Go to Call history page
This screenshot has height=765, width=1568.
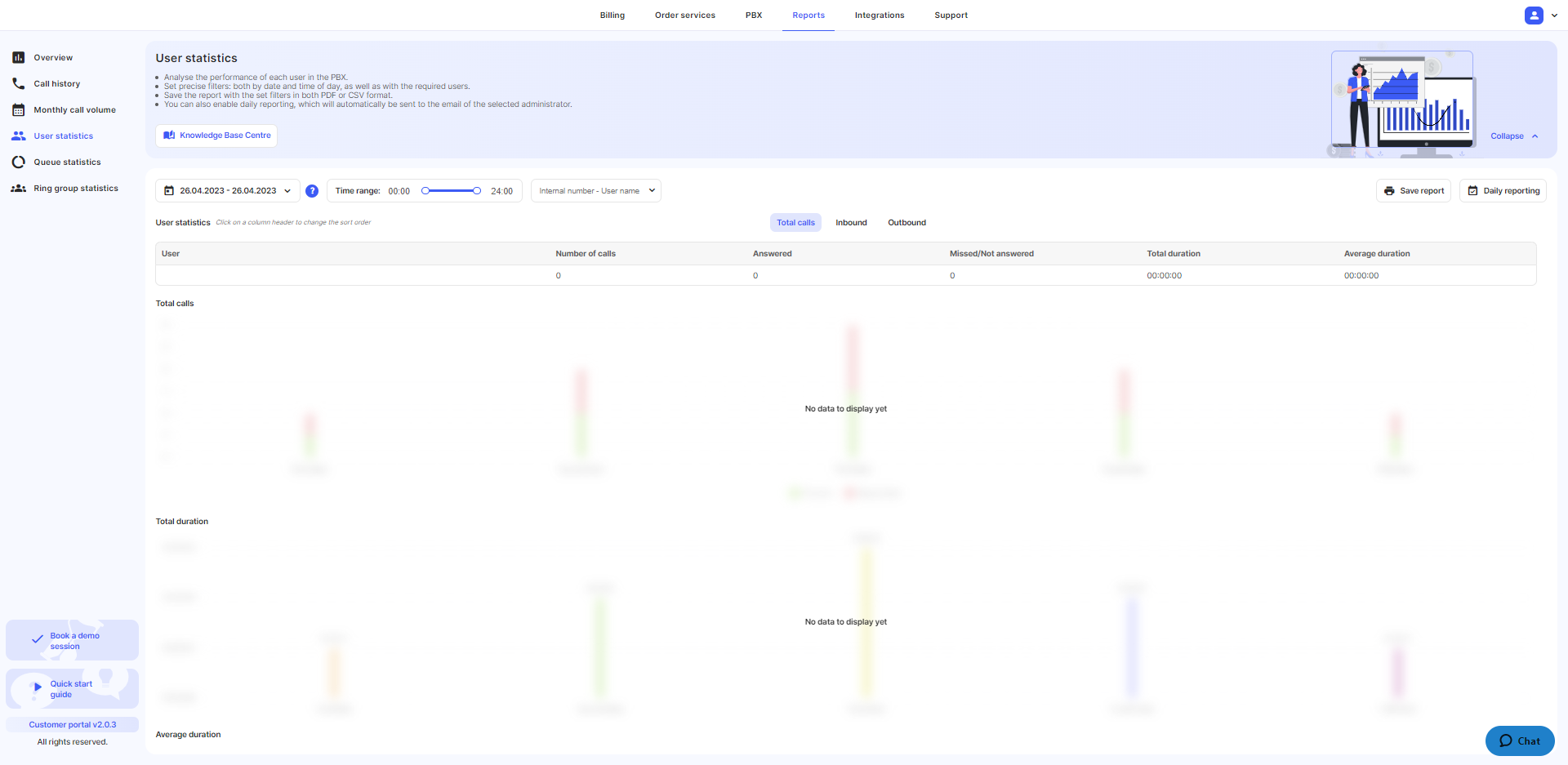coord(56,84)
